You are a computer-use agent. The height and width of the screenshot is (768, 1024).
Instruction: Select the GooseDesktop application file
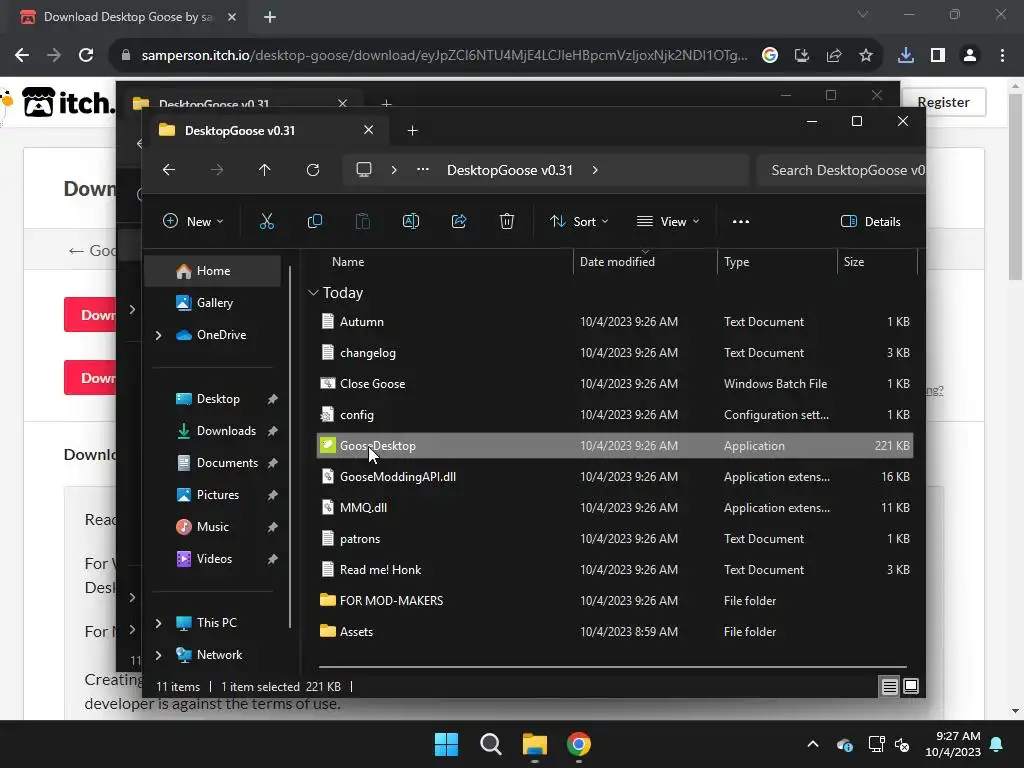point(615,446)
